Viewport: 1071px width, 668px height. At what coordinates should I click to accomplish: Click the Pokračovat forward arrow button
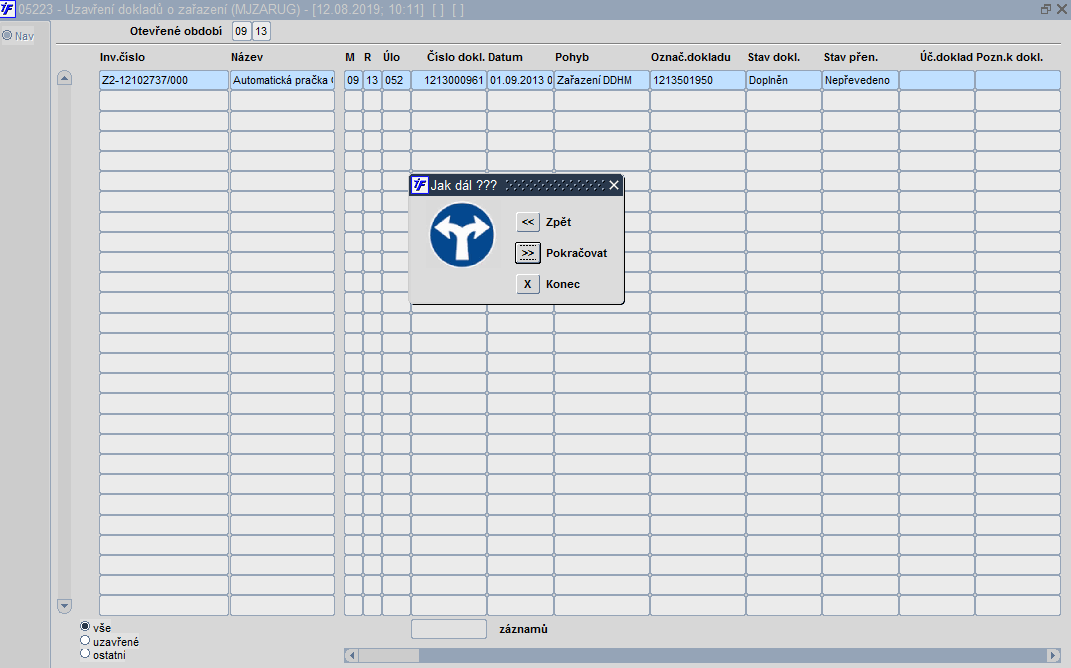527,253
